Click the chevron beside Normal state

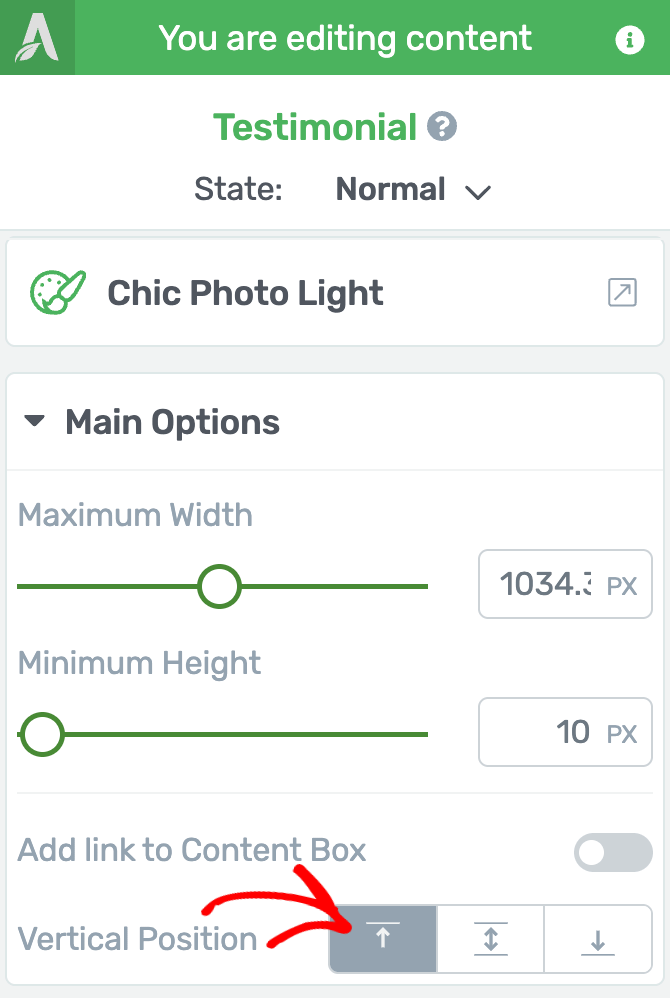click(x=478, y=192)
